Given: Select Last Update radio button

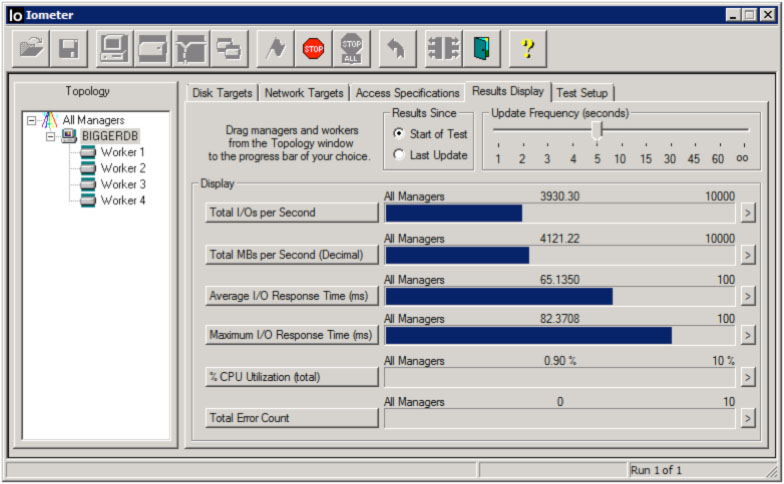Looking at the screenshot, I should [x=398, y=154].
